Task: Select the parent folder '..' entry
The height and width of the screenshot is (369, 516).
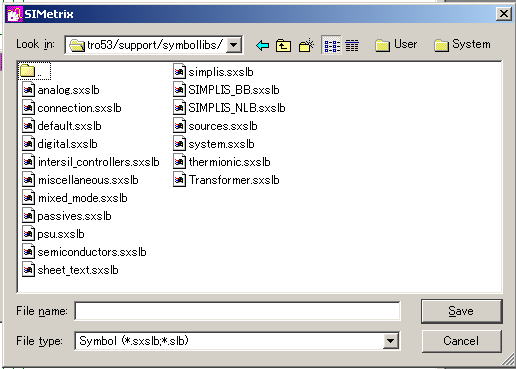Action: (x=35, y=71)
